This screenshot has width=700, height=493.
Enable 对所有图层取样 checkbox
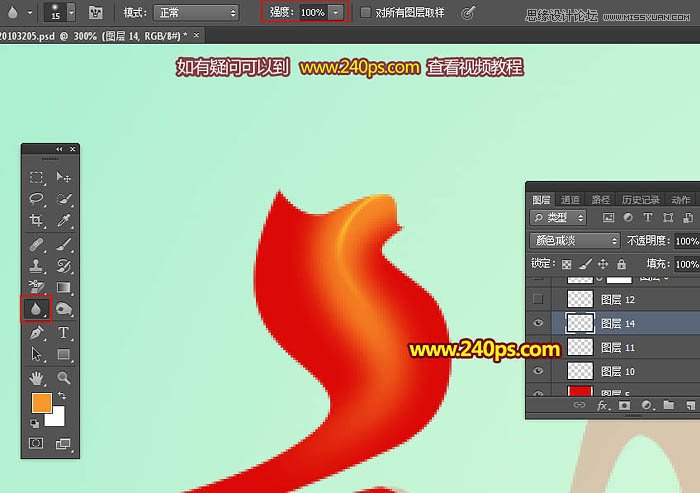pyautogui.click(x=366, y=13)
